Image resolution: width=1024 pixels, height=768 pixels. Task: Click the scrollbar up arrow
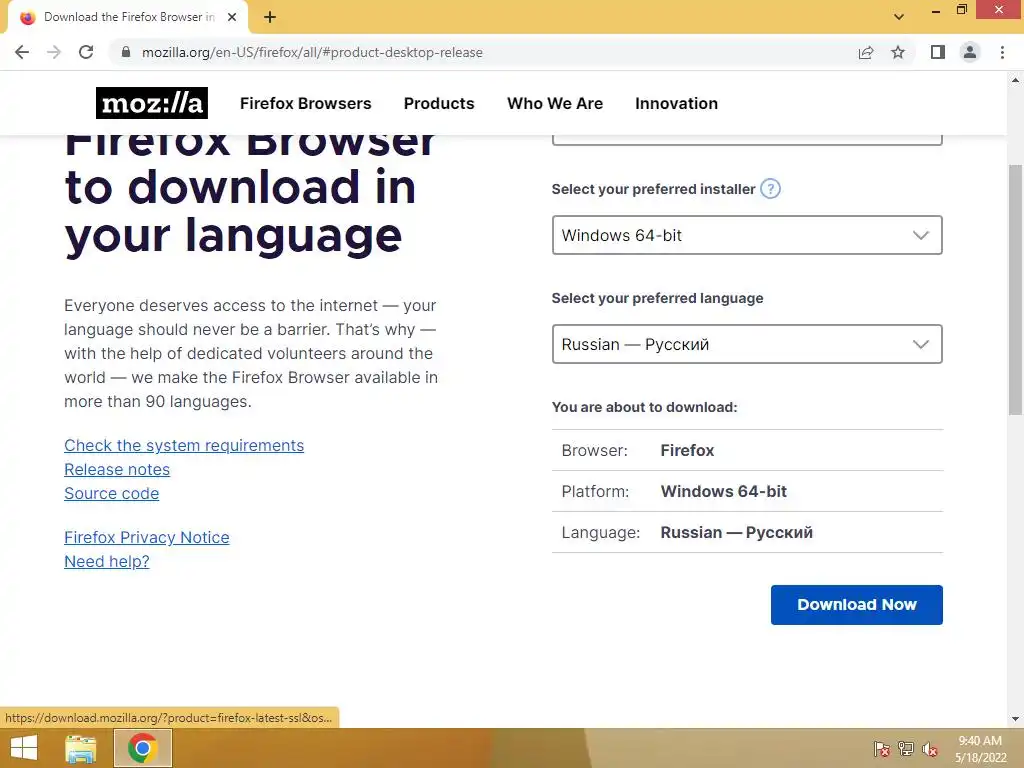pyautogui.click(x=1016, y=80)
